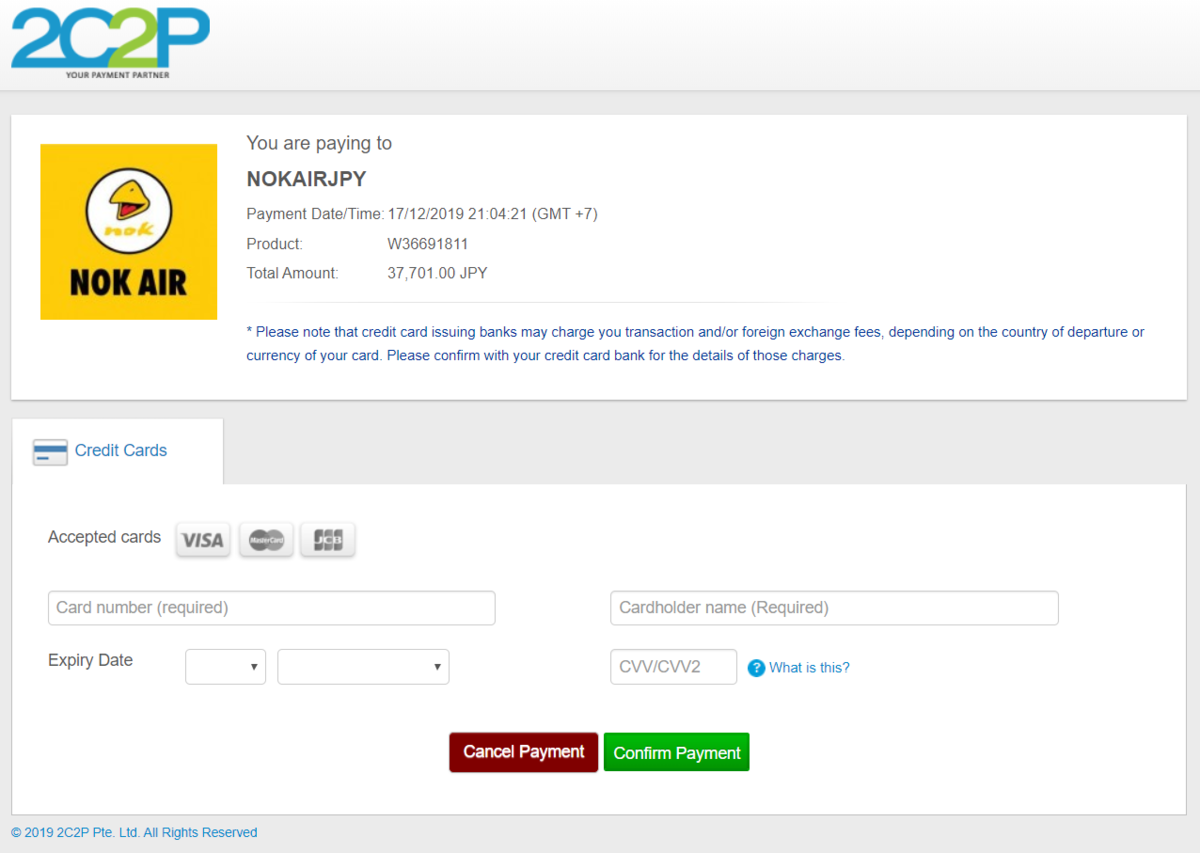Screen dimensions: 1200x853
Task: Click the Cancel Payment button
Action: pyautogui.click(x=524, y=752)
